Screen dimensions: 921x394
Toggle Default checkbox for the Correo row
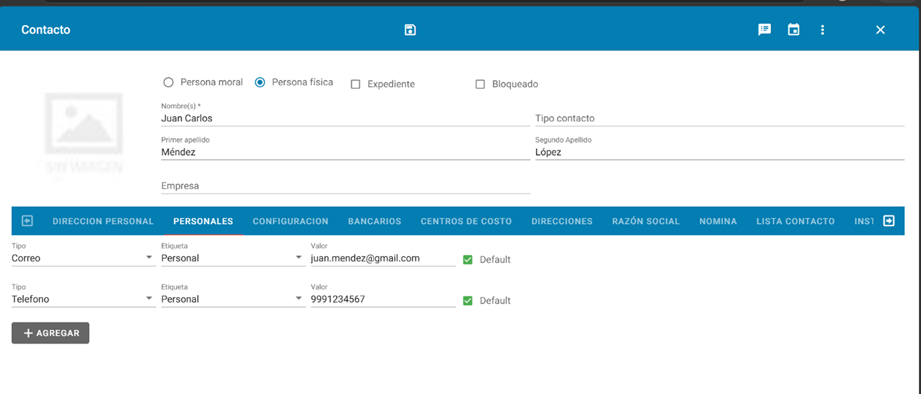pyautogui.click(x=468, y=260)
